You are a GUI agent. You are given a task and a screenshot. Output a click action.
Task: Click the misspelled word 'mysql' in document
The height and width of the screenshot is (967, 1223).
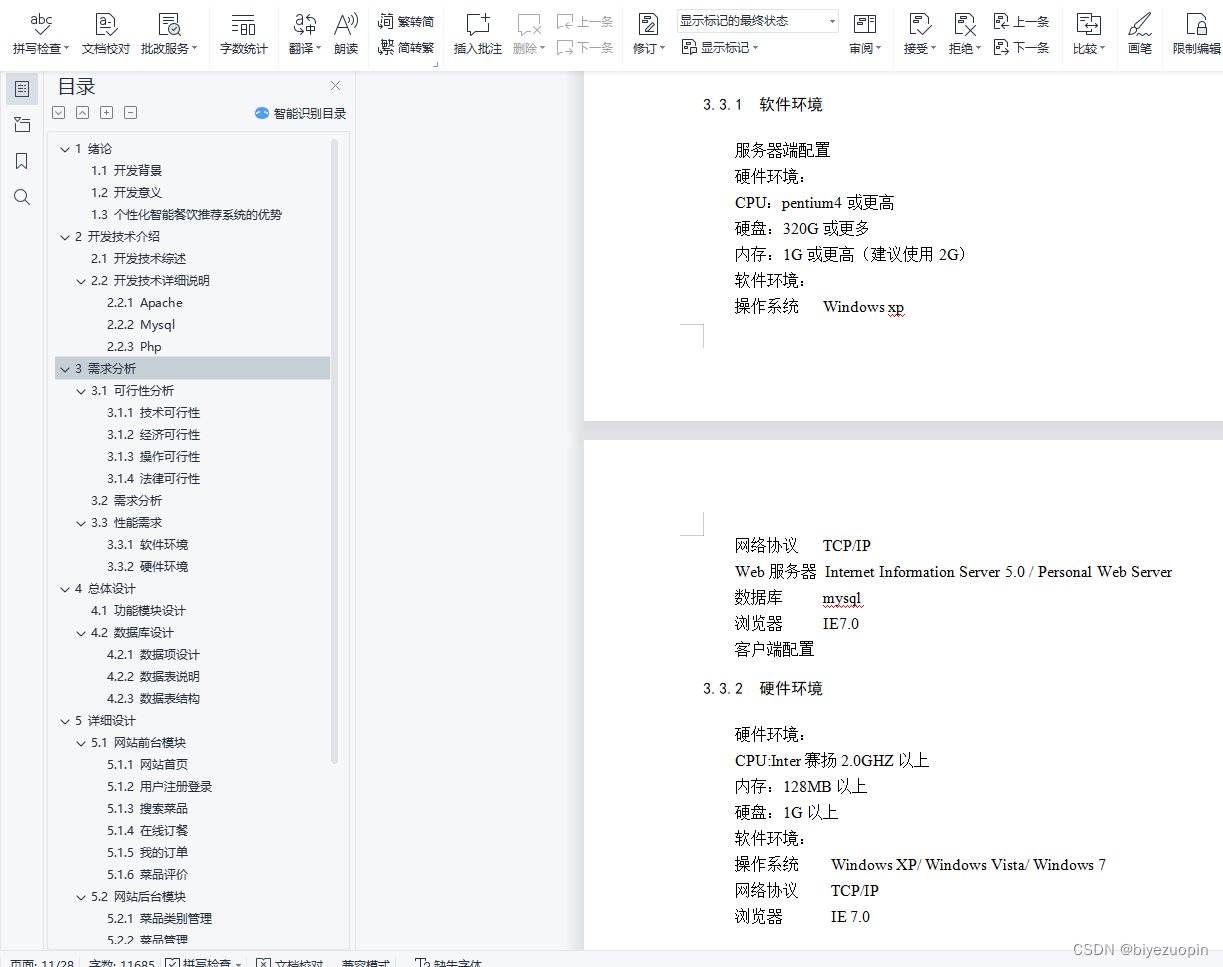pos(842,598)
